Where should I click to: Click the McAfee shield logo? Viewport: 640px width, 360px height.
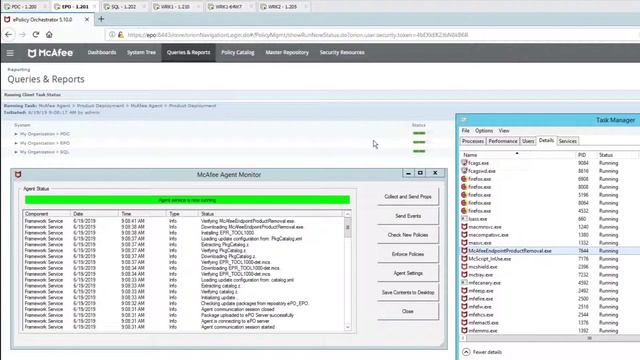click(32, 53)
